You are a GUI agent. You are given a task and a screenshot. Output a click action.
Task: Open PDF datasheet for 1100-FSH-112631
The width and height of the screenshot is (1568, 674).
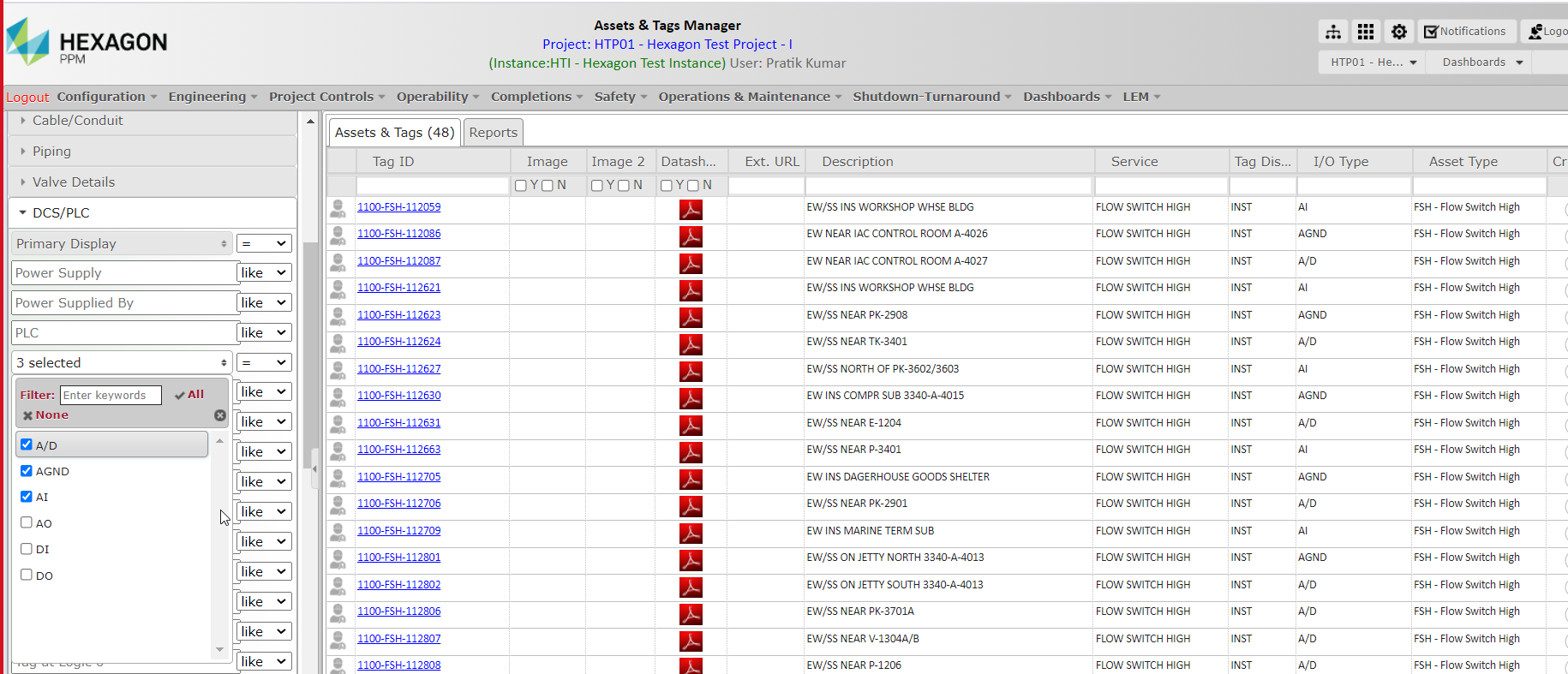coord(691,426)
